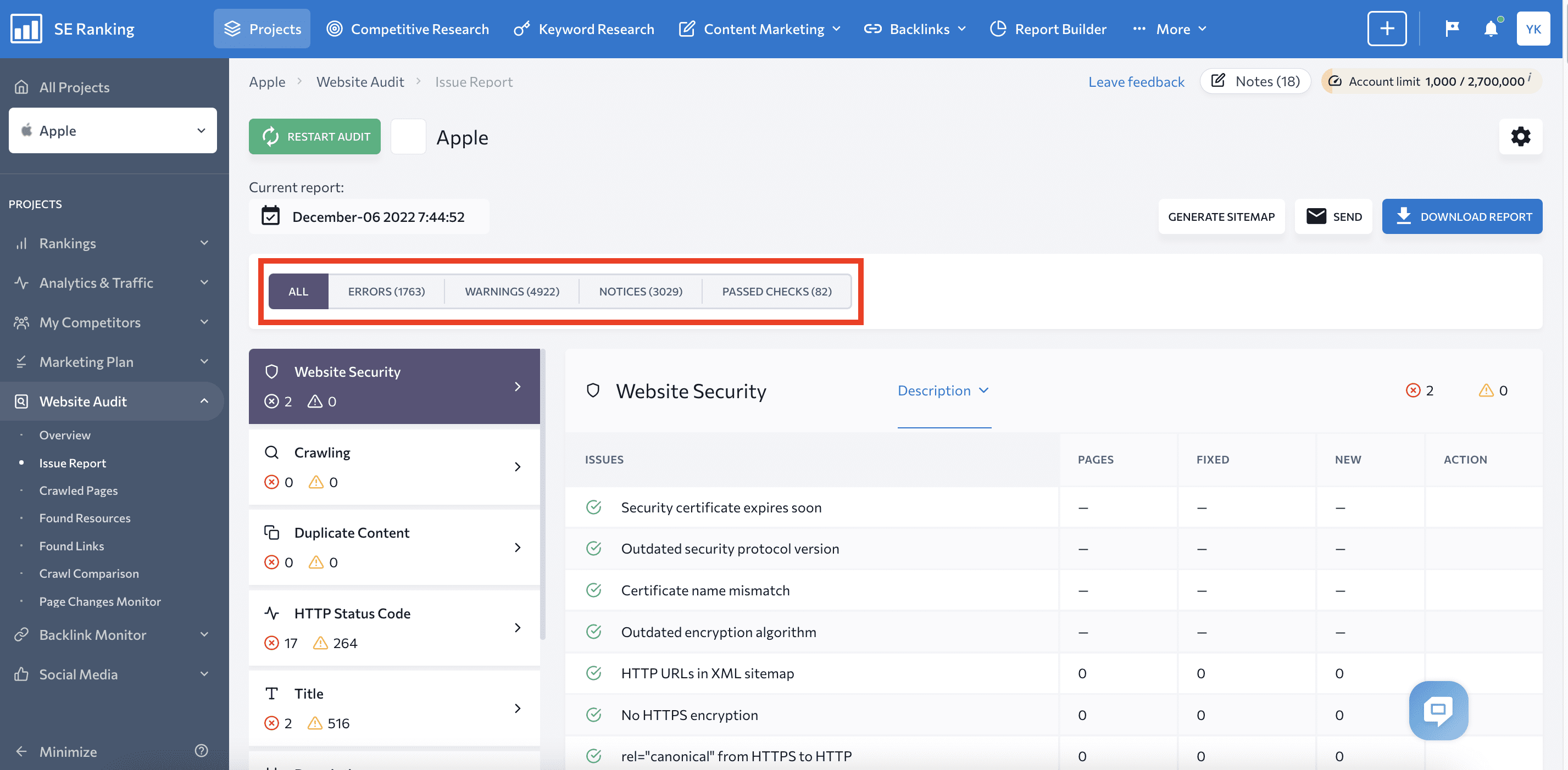Click RESTART AUDIT button
The width and height of the screenshot is (1568, 770).
click(x=315, y=136)
